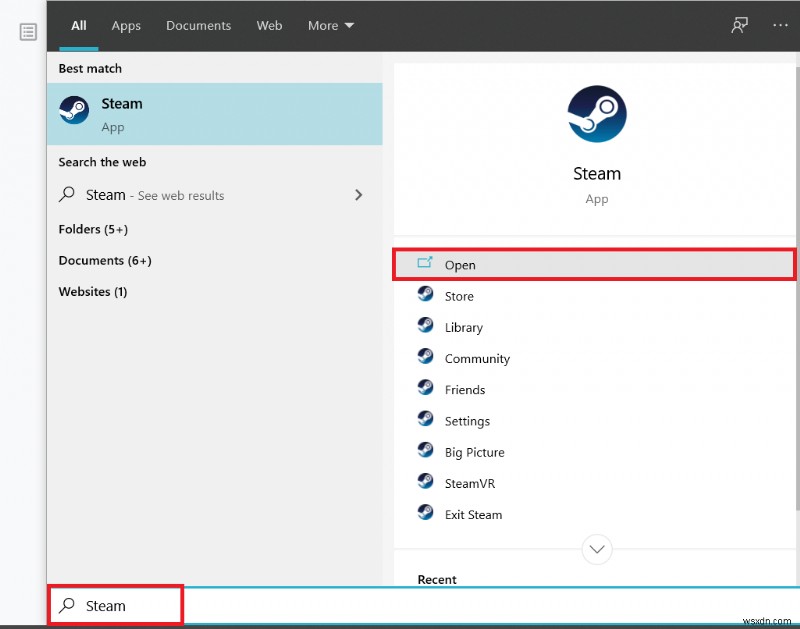Open Steam Settings shortcut
The image size is (800, 629).
[594, 421]
